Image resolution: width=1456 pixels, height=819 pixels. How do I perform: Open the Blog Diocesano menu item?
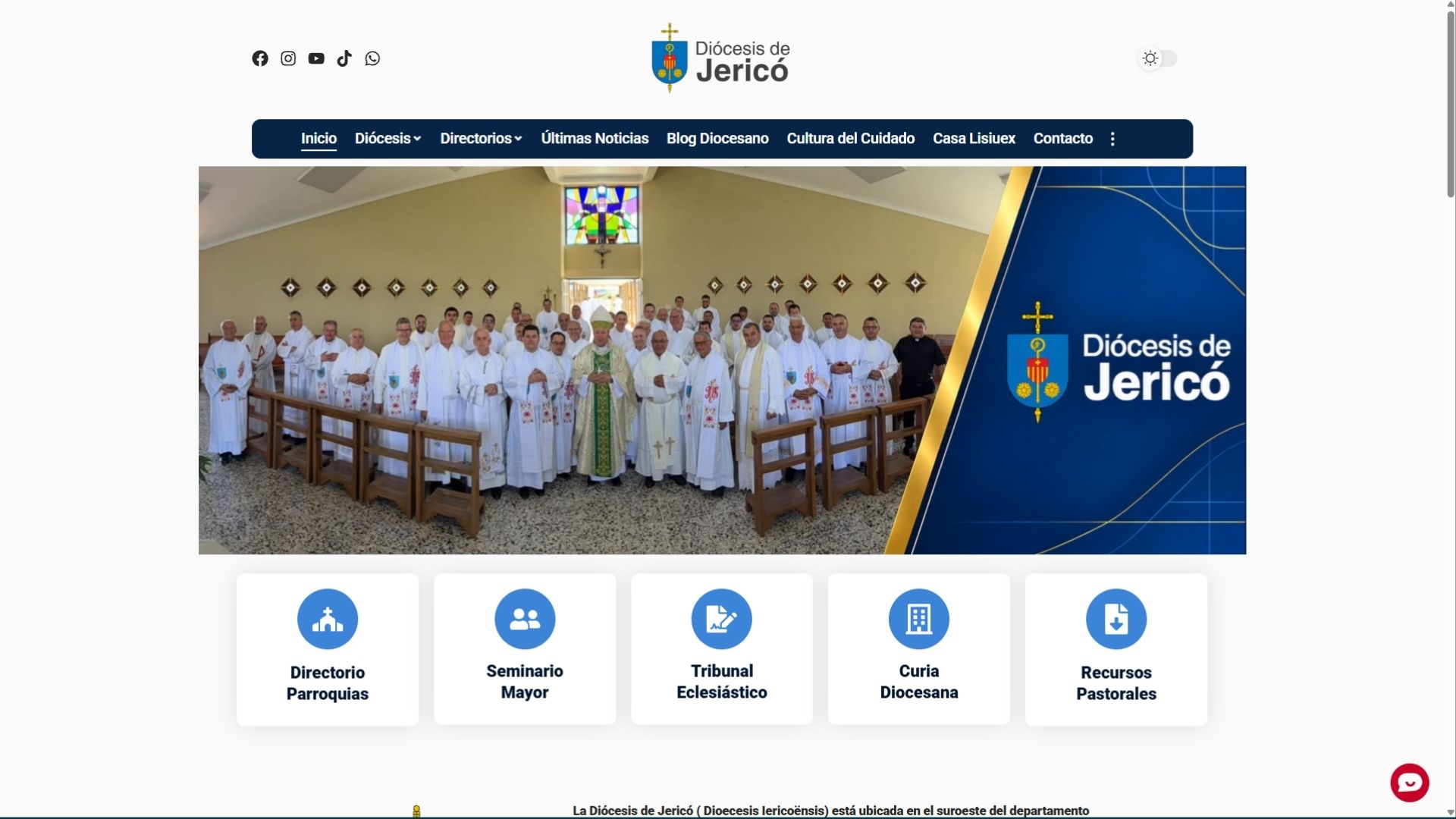pyautogui.click(x=717, y=139)
